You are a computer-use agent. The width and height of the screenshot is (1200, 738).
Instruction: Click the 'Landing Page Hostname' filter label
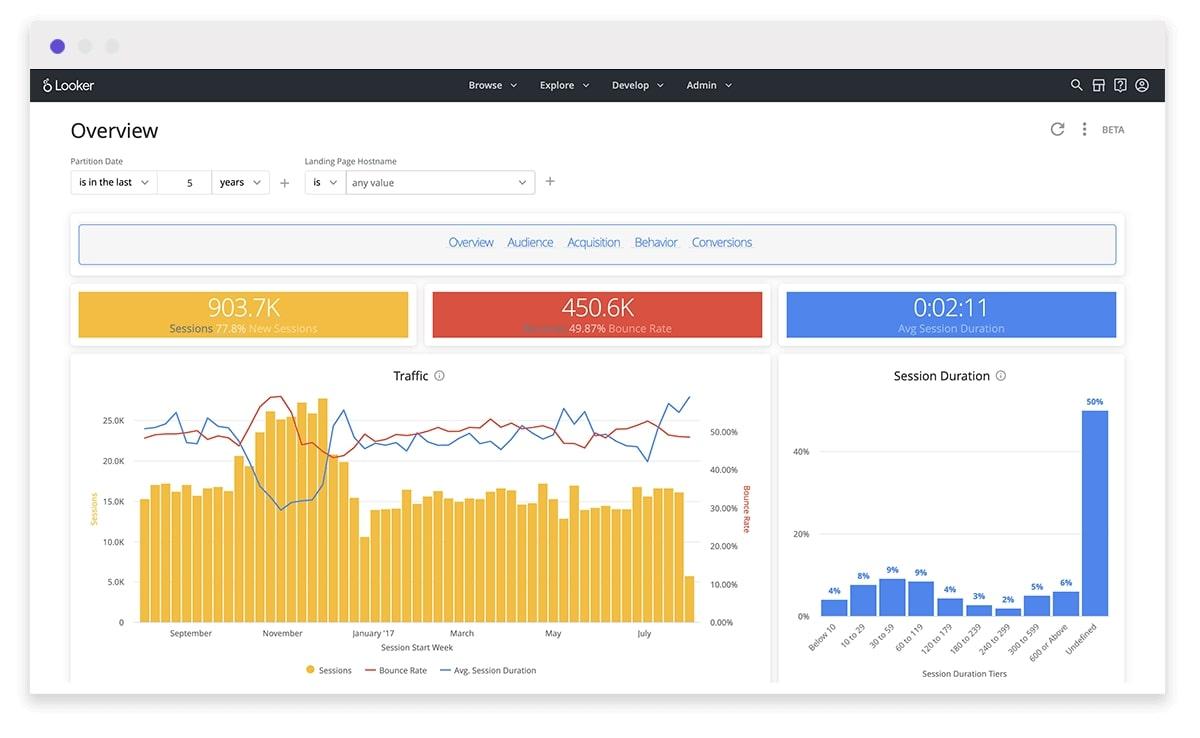point(351,161)
